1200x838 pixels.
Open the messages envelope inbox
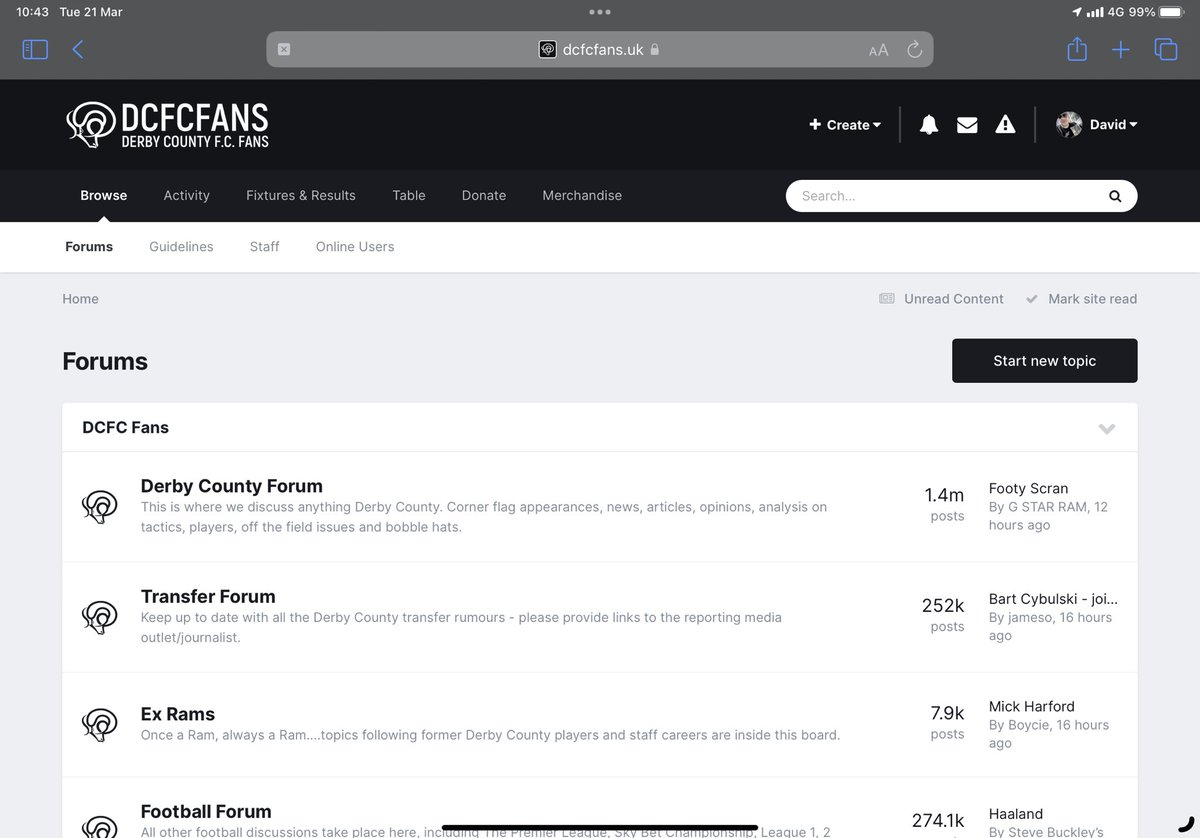tap(967, 125)
